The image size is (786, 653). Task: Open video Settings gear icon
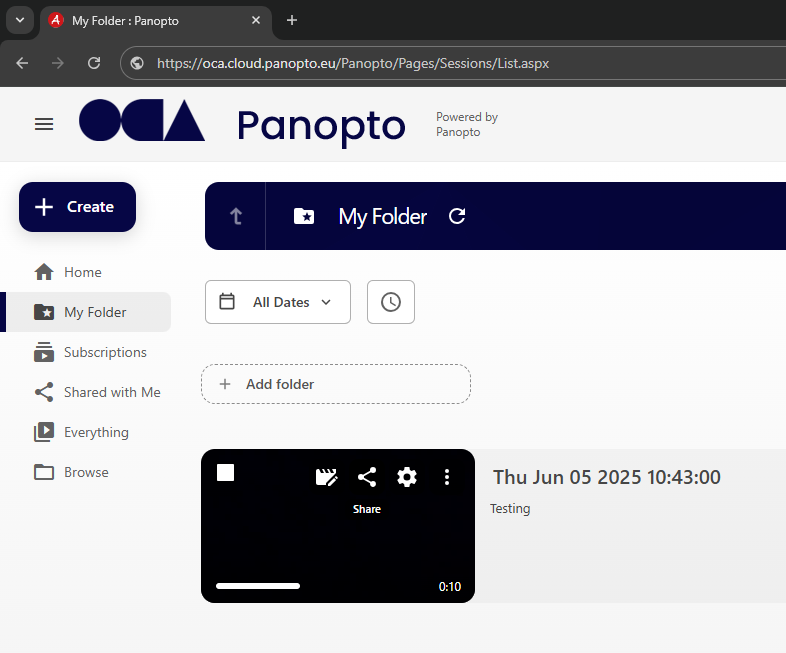pyautogui.click(x=407, y=477)
